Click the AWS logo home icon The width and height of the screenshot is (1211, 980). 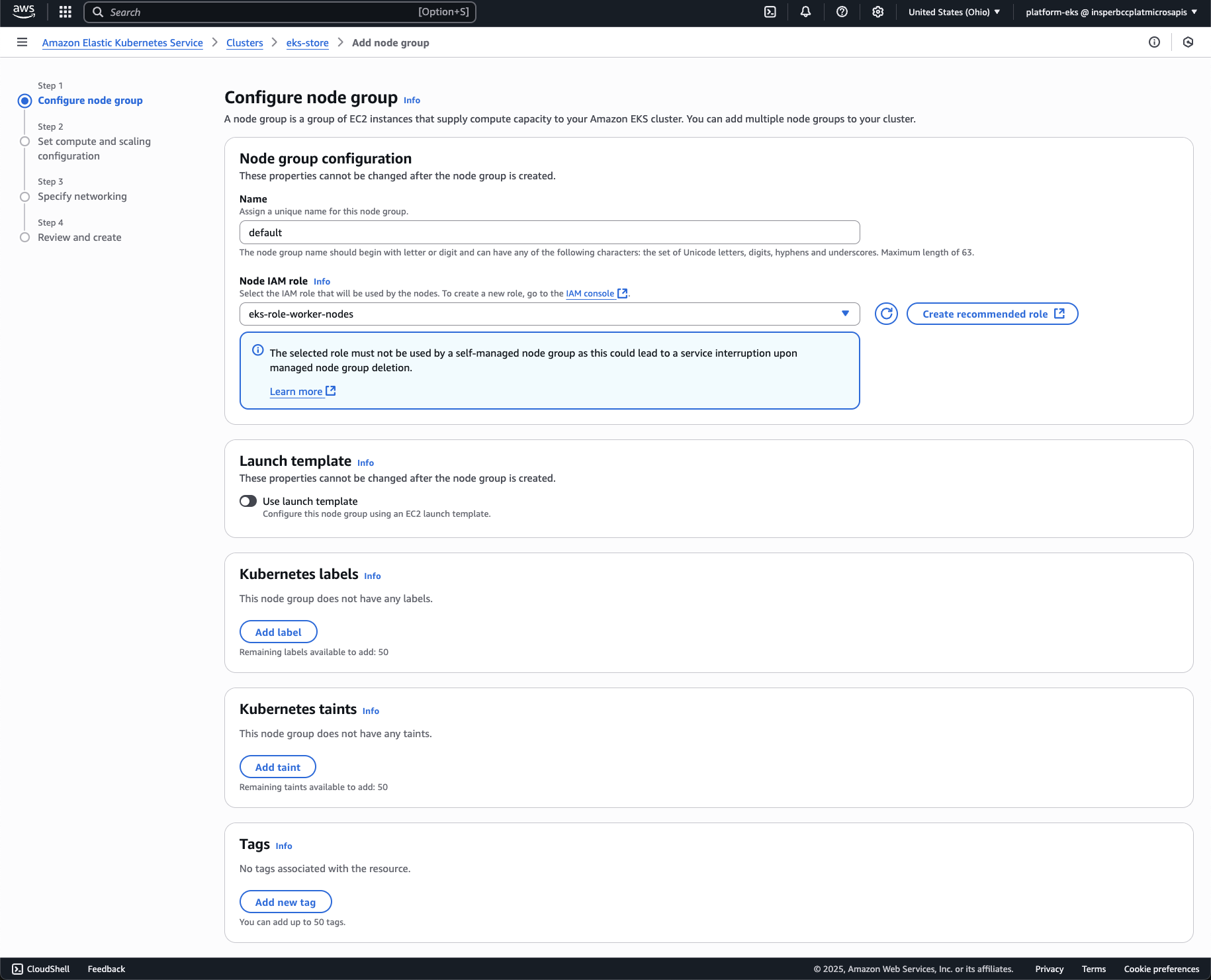click(x=24, y=12)
